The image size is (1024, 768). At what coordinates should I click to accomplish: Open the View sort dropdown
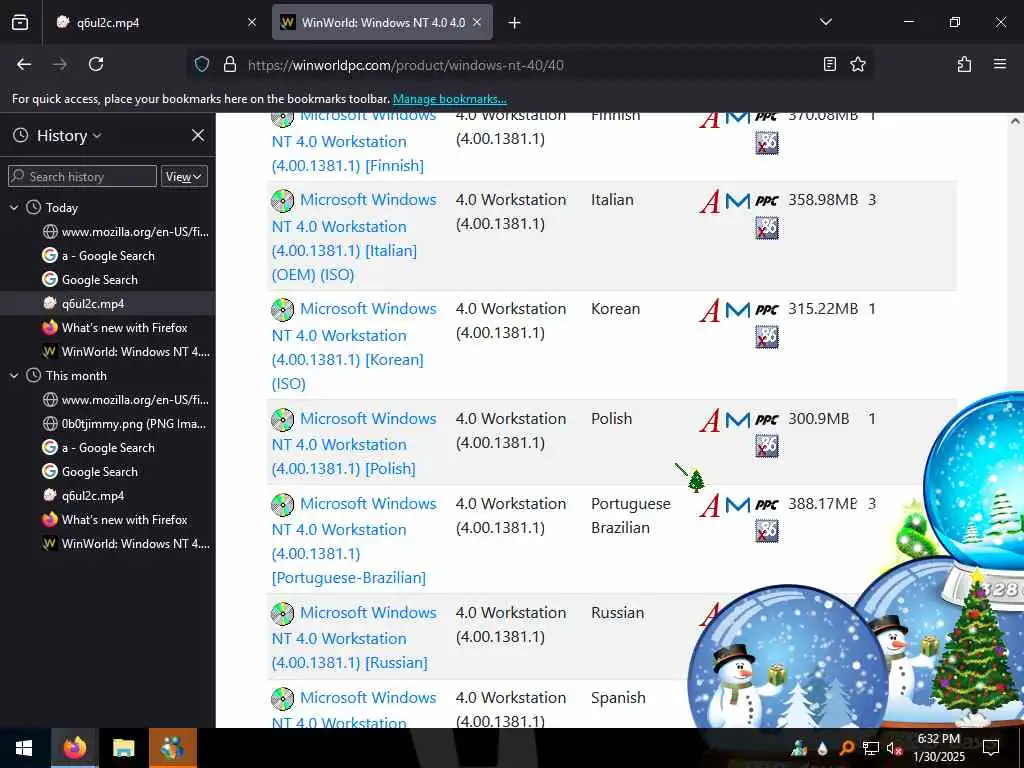184,176
